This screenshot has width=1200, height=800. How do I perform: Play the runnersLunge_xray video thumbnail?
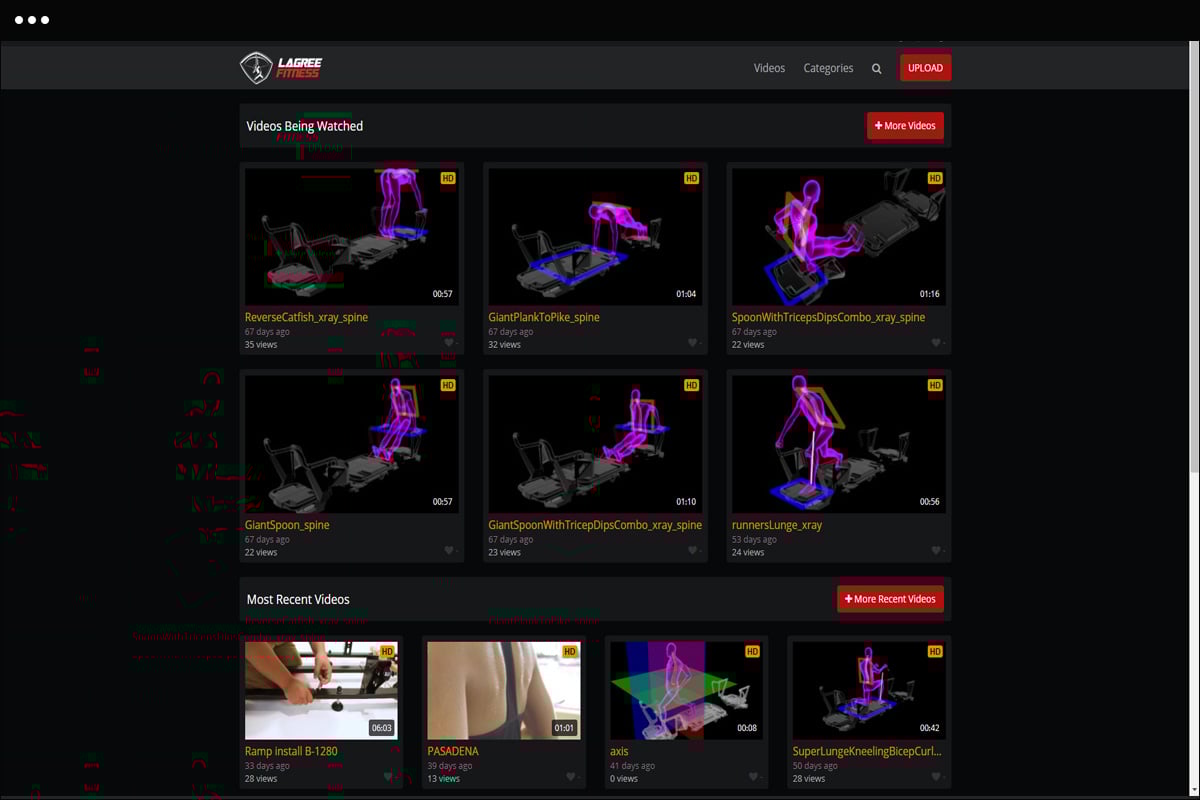tap(838, 444)
